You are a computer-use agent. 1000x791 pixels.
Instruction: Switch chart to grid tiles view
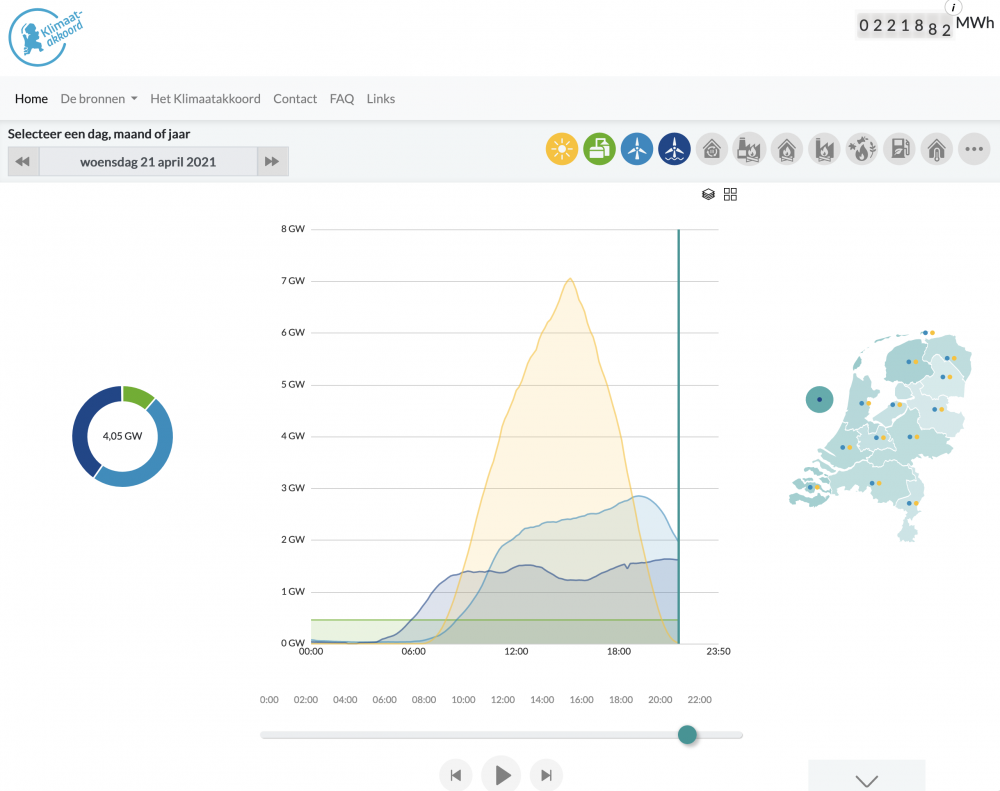click(x=730, y=195)
